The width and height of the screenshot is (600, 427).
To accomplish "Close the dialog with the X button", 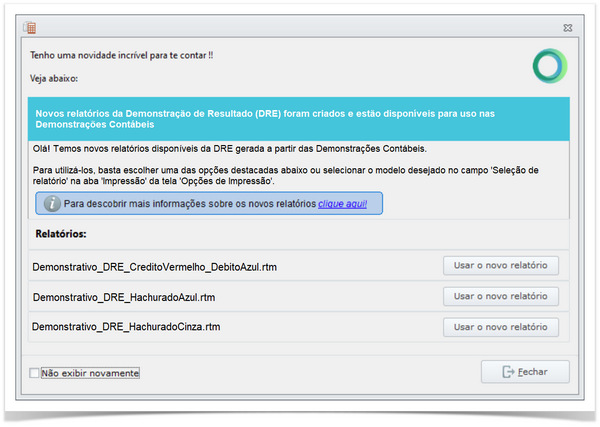I will pos(568,28).
